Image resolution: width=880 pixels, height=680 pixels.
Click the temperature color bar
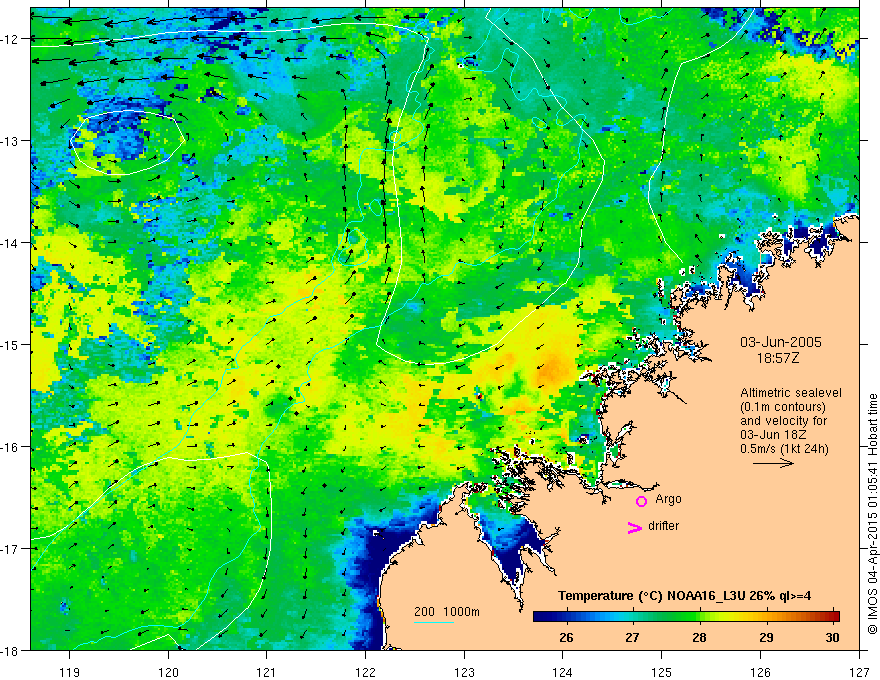686,617
